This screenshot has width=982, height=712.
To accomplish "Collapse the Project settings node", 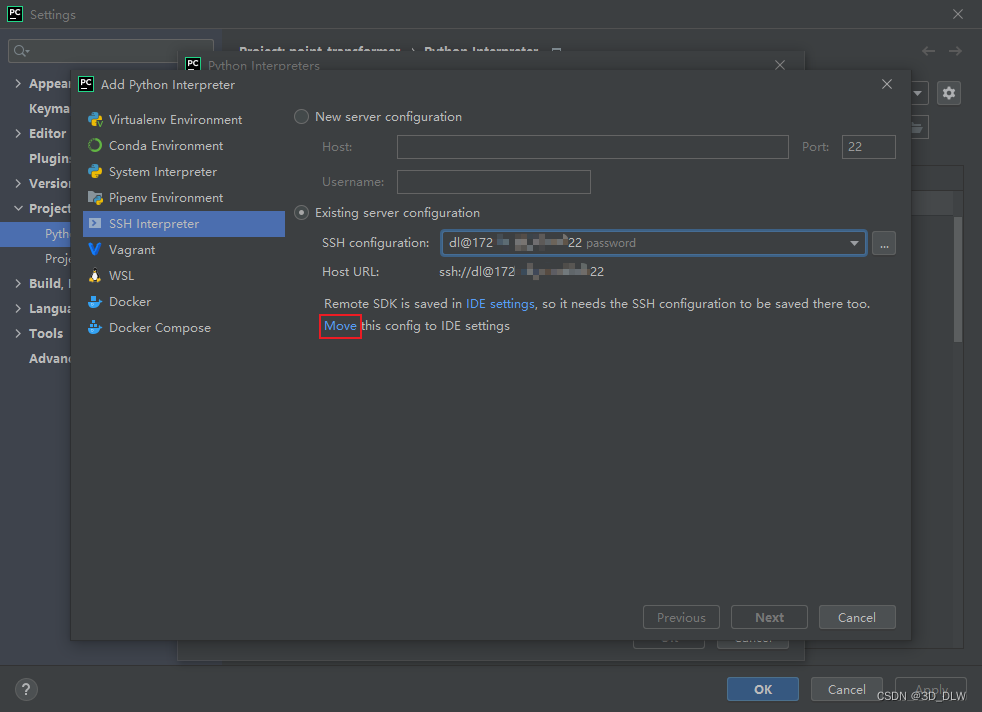I will (x=18, y=209).
